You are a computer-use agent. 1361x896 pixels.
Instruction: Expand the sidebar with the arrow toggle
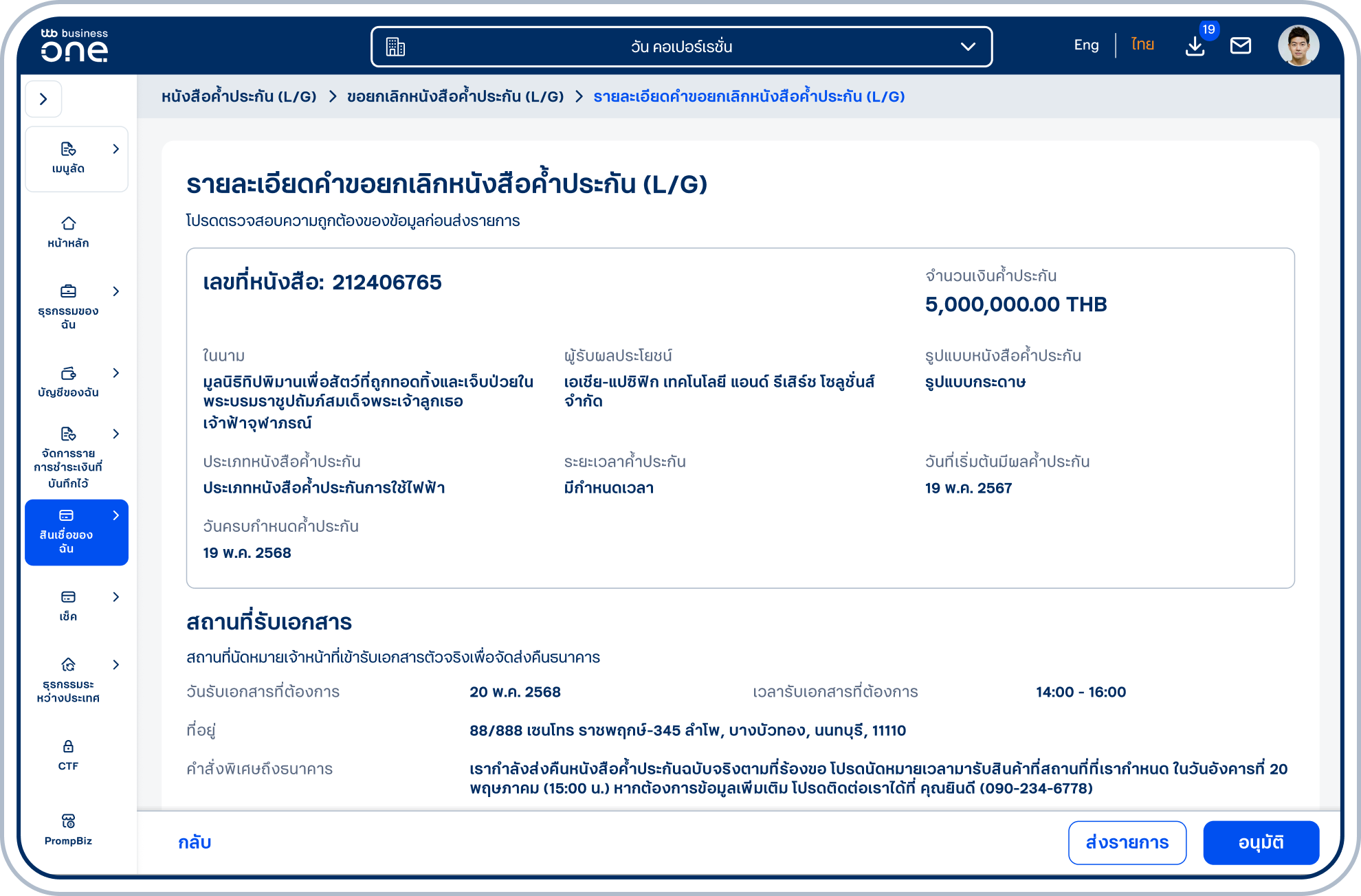(44, 99)
